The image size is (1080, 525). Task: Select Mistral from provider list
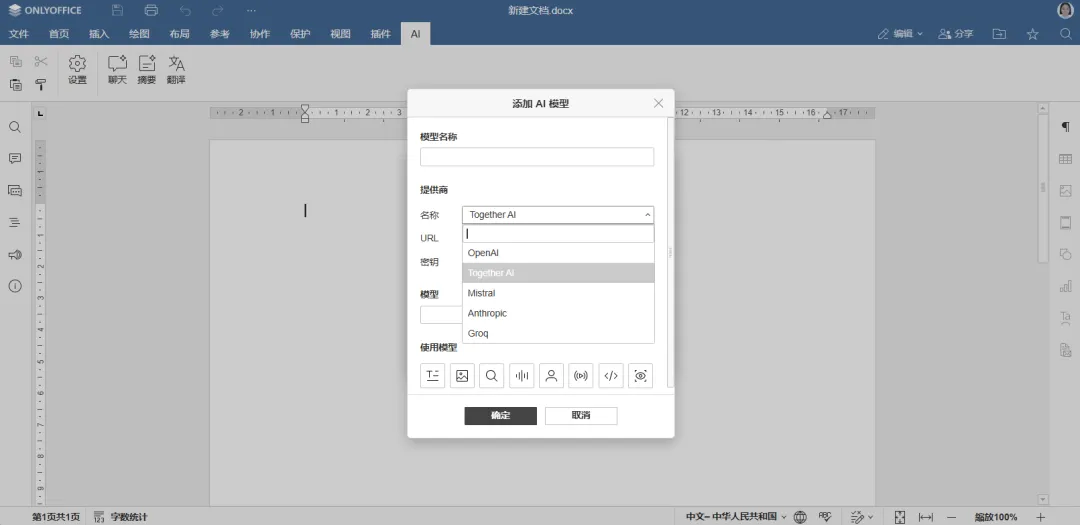pos(558,293)
